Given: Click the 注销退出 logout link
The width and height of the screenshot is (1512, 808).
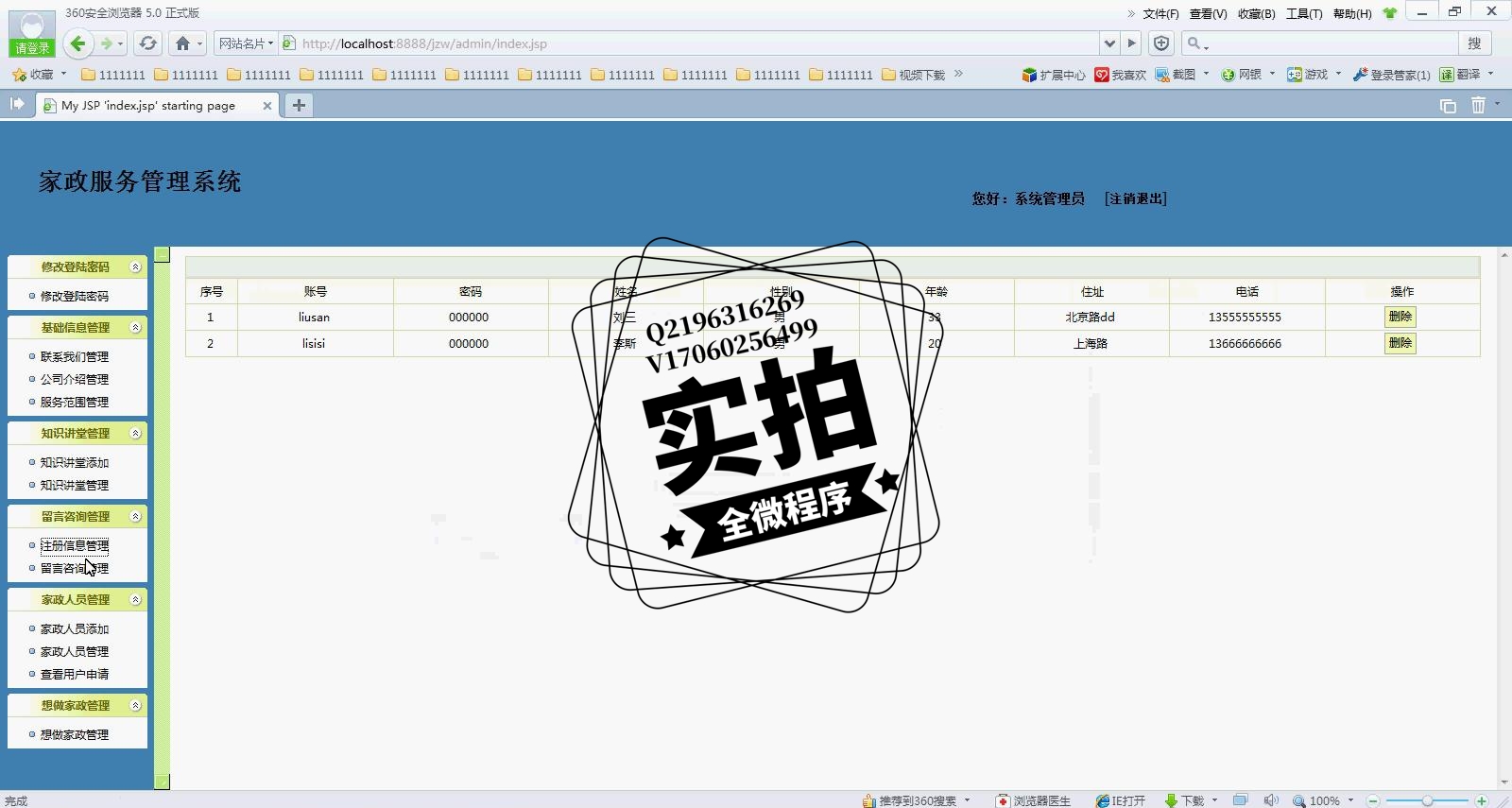Looking at the screenshot, I should [x=1136, y=198].
